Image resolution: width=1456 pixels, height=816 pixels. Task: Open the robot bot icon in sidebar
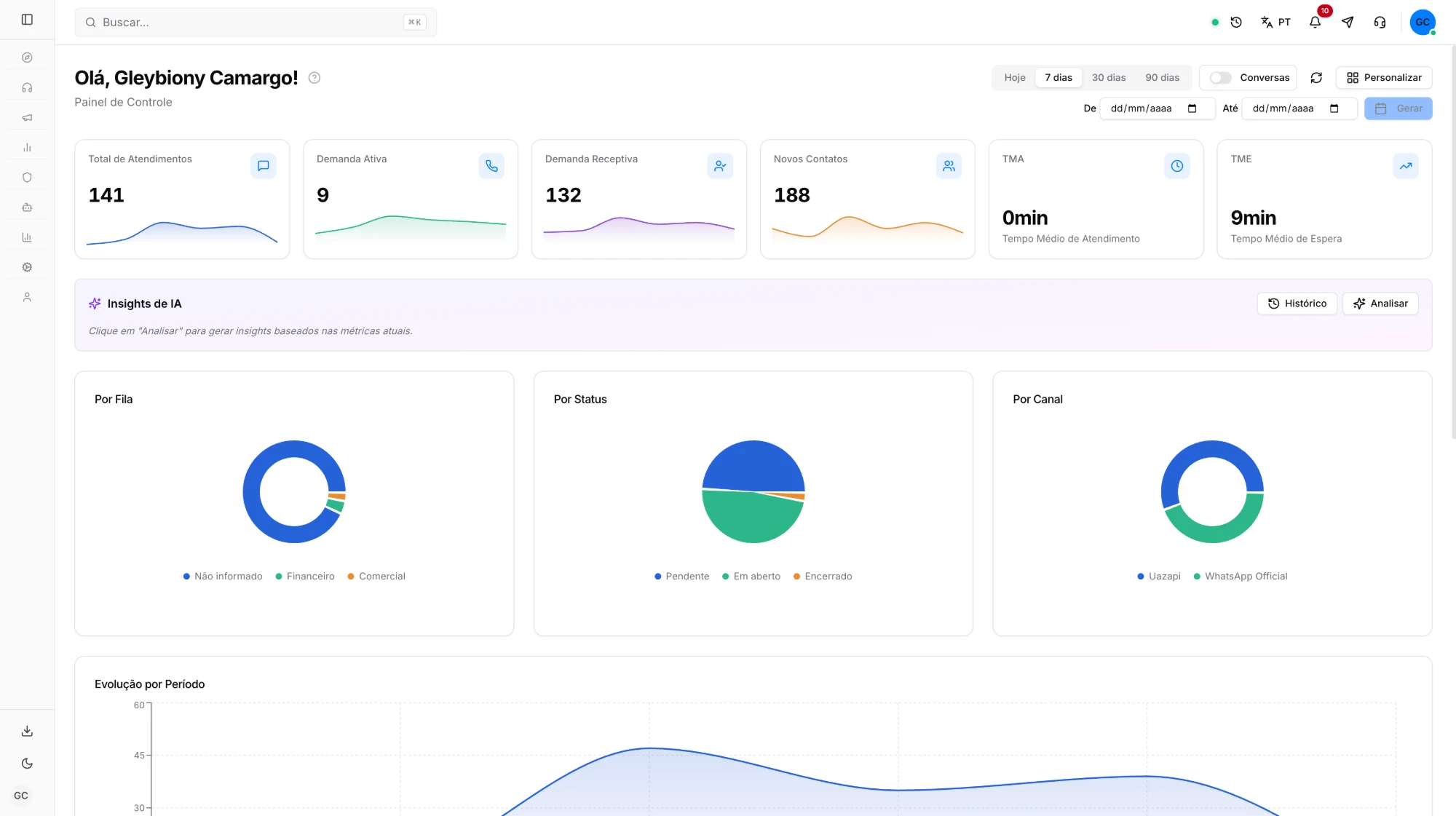click(x=27, y=207)
